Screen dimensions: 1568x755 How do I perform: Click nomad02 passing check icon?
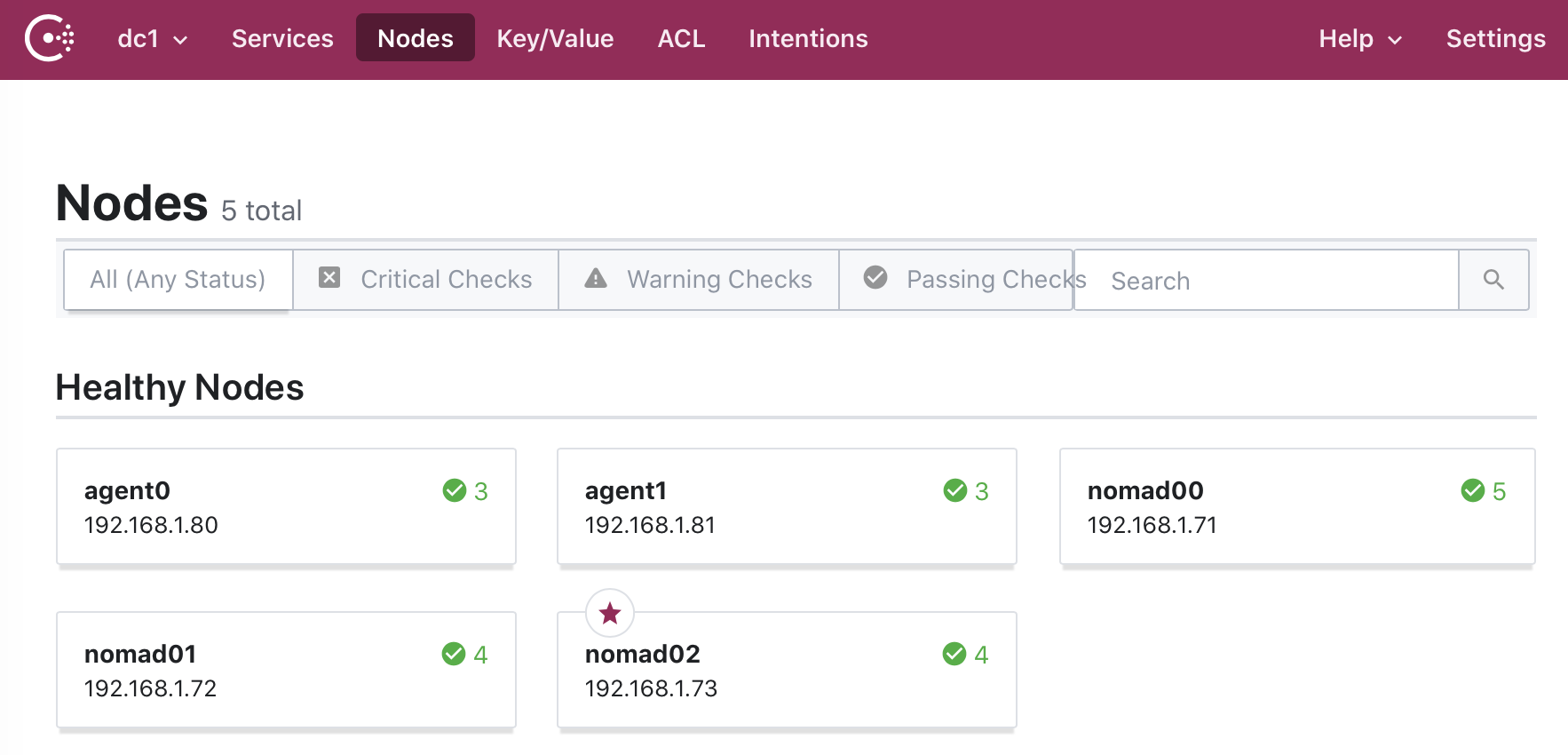954,654
